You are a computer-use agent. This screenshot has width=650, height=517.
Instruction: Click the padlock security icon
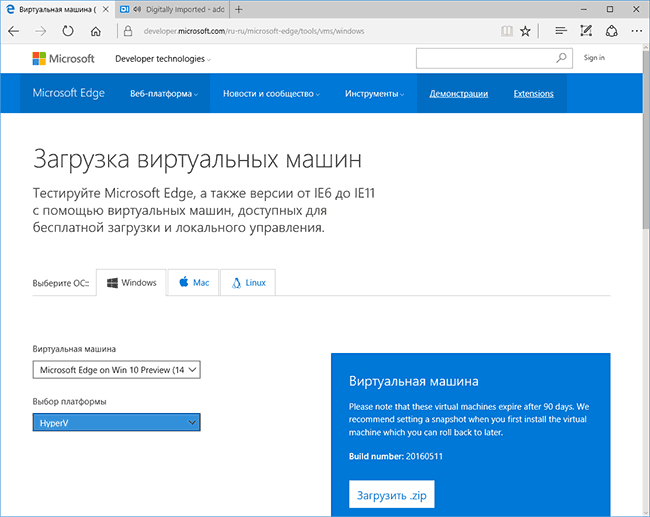[x=128, y=31]
